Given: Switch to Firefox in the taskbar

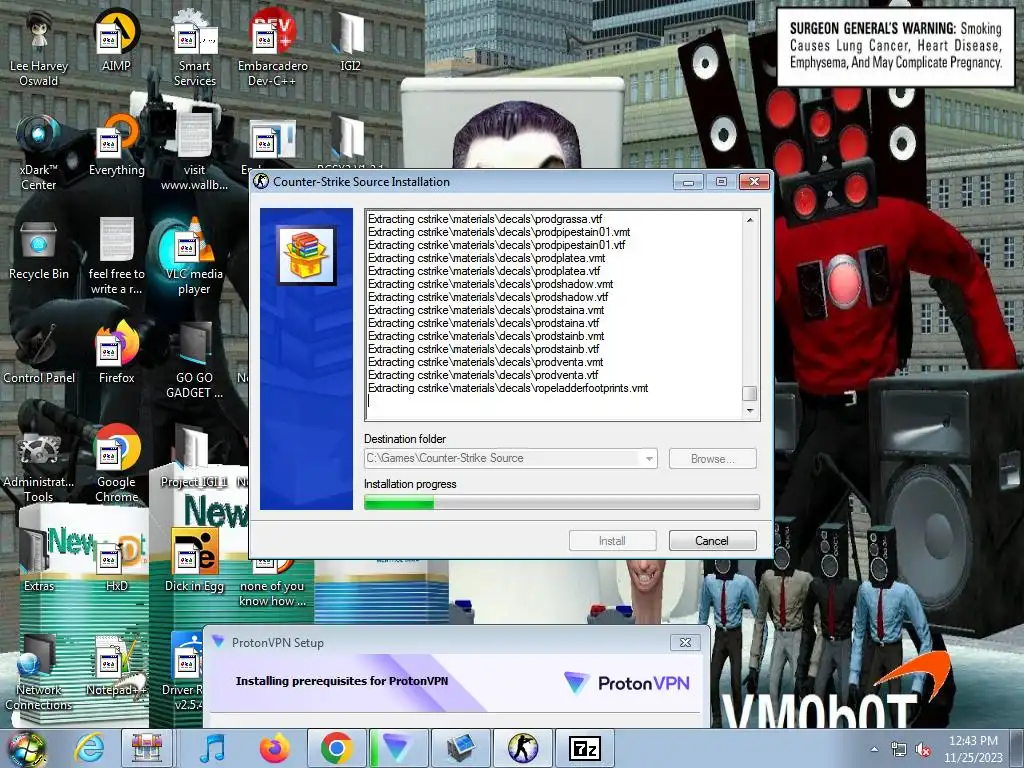Looking at the screenshot, I should click(x=275, y=748).
